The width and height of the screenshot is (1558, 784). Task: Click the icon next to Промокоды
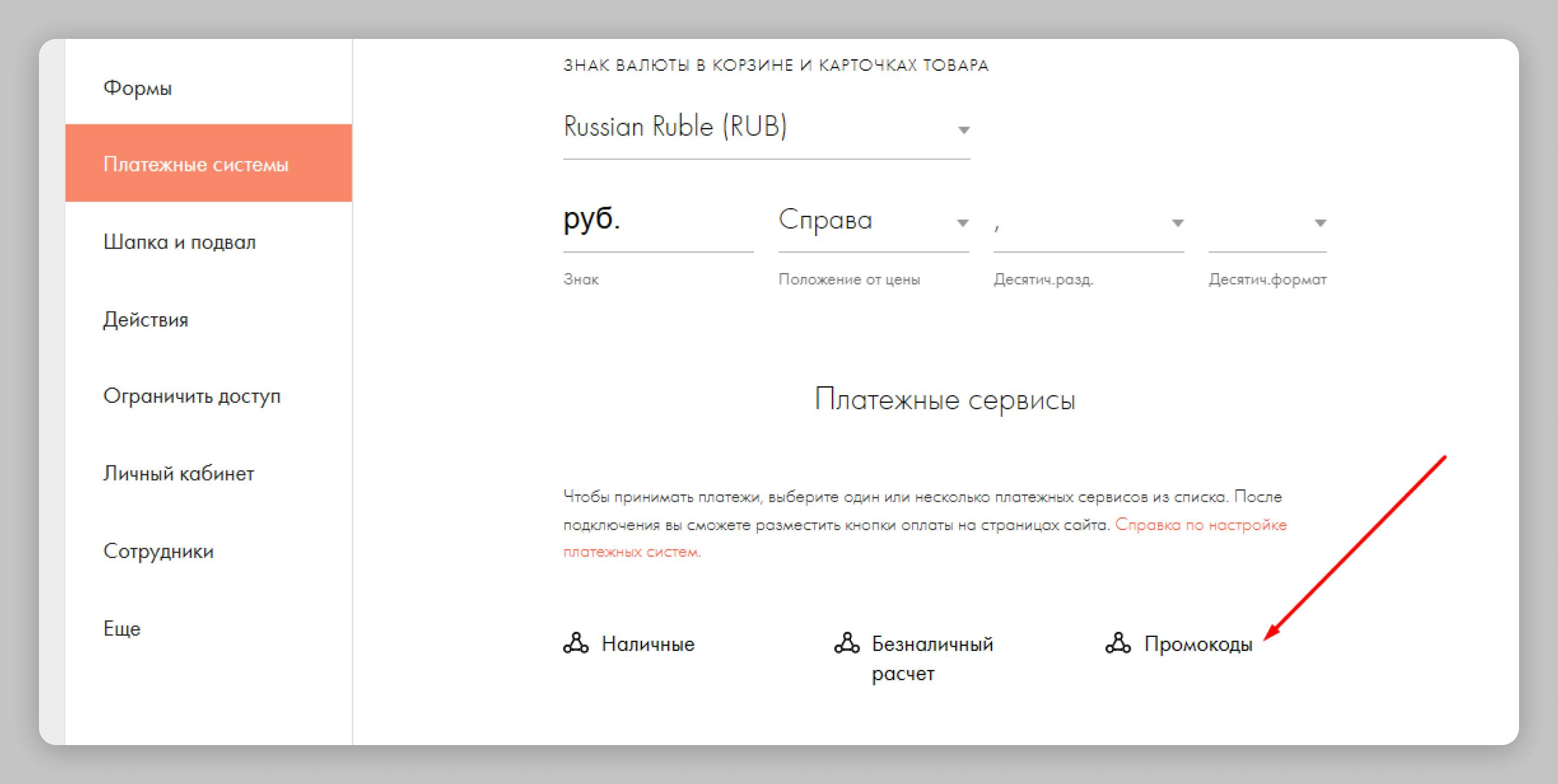tap(1118, 643)
